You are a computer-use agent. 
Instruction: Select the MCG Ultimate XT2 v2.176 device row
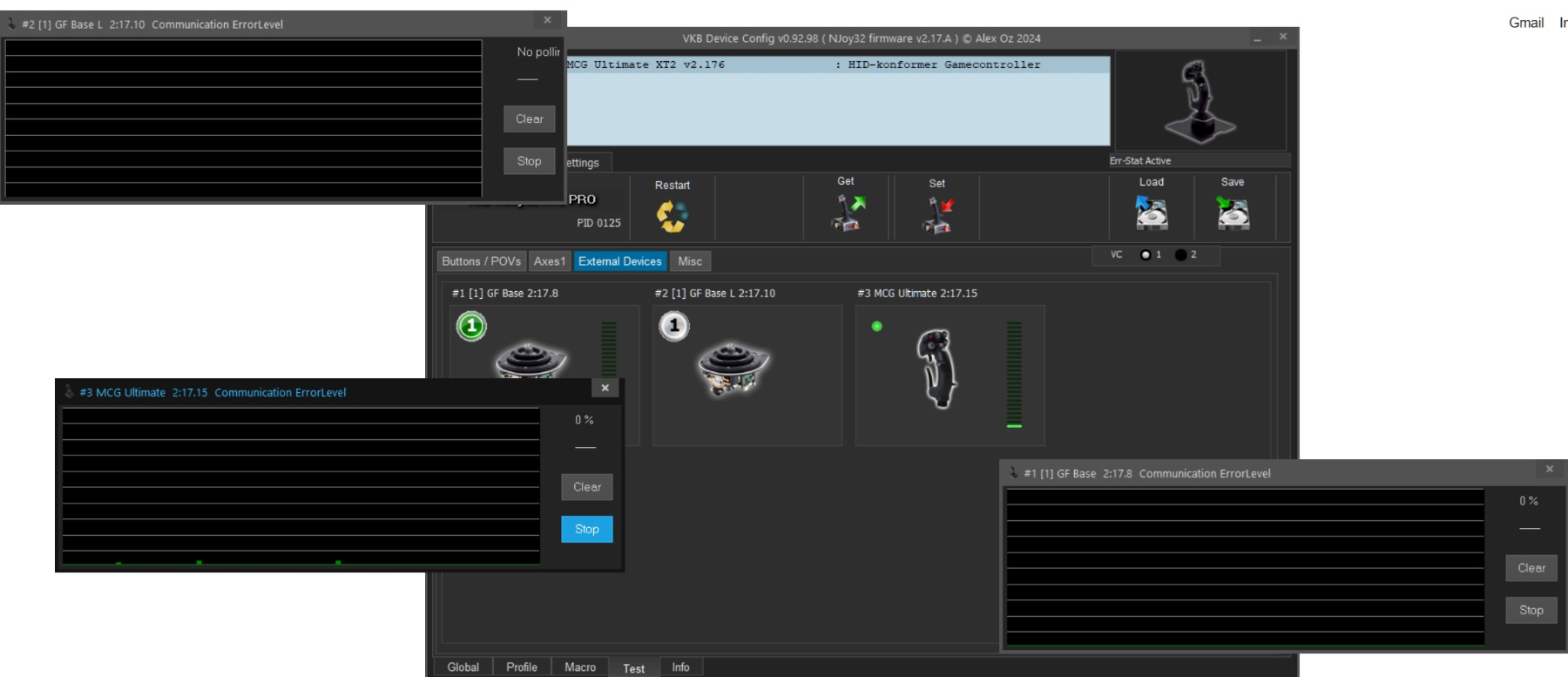[838, 64]
